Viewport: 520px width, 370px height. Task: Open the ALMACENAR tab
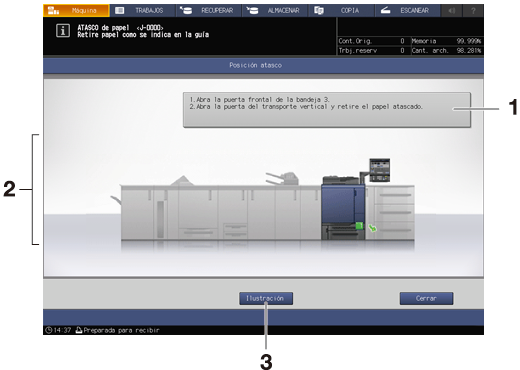click(x=275, y=10)
